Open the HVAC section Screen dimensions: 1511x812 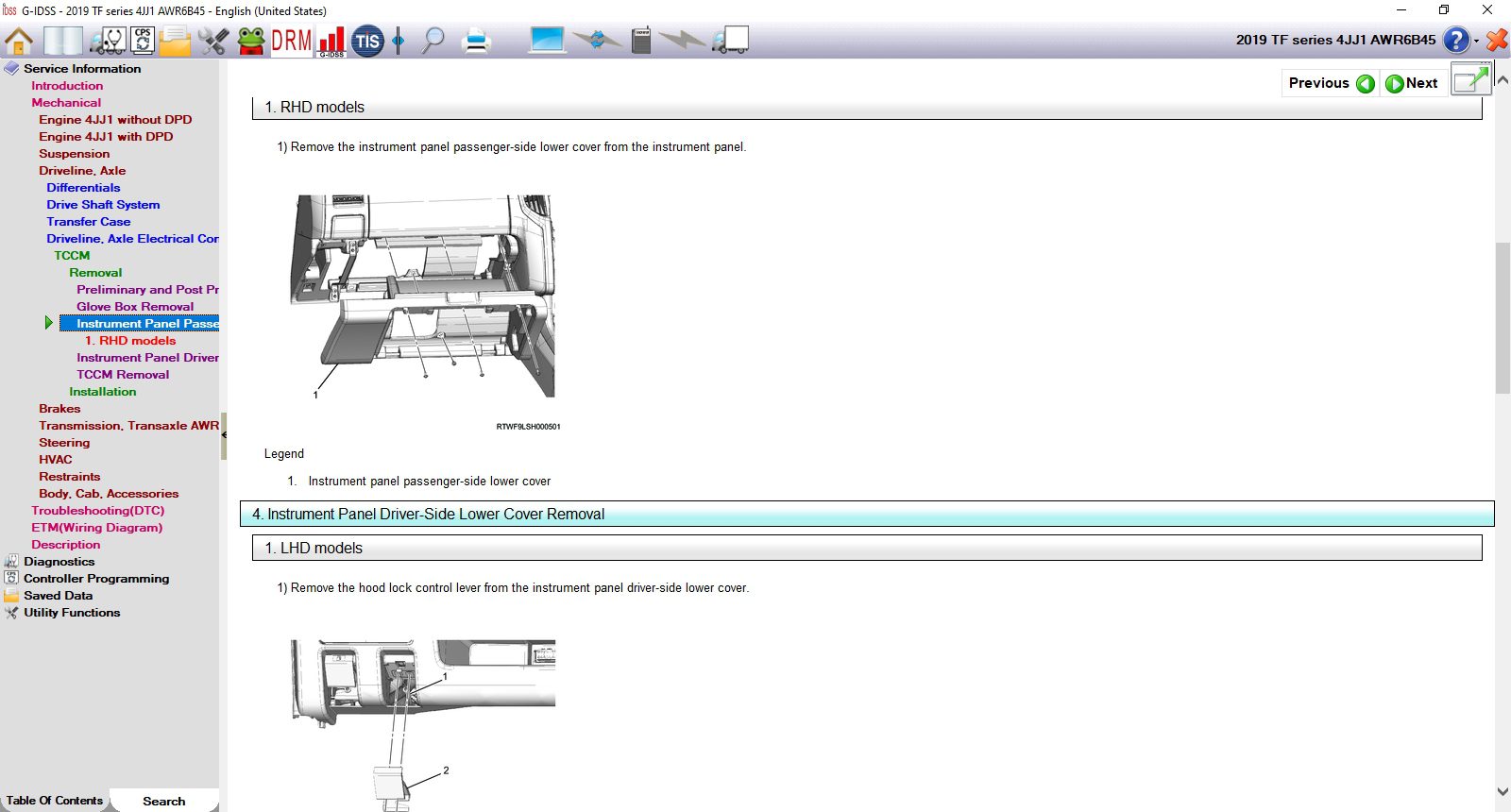(x=55, y=460)
